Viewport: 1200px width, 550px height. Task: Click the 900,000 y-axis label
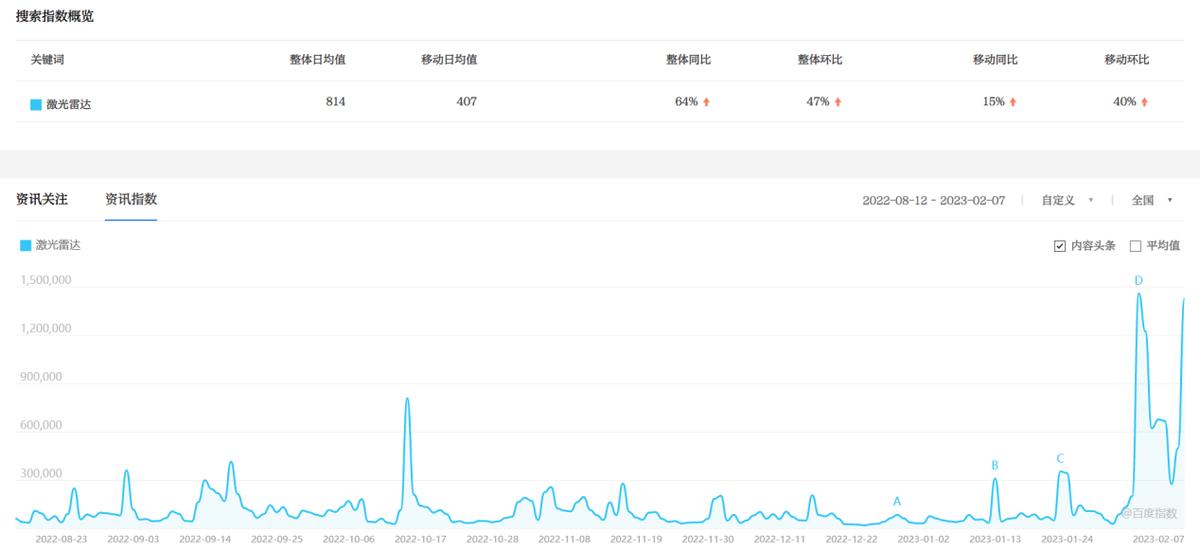click(41, 377)
